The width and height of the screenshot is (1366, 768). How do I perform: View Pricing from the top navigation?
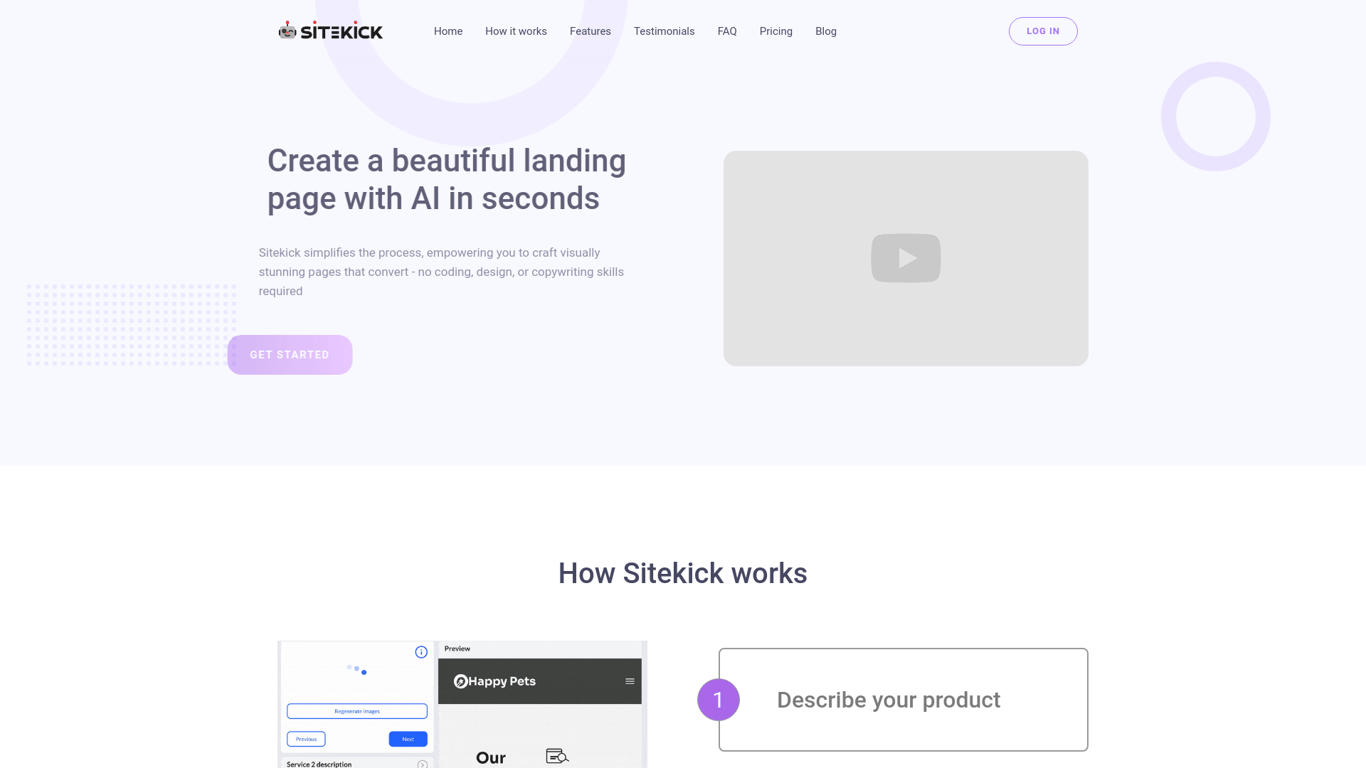coord(776,31)
